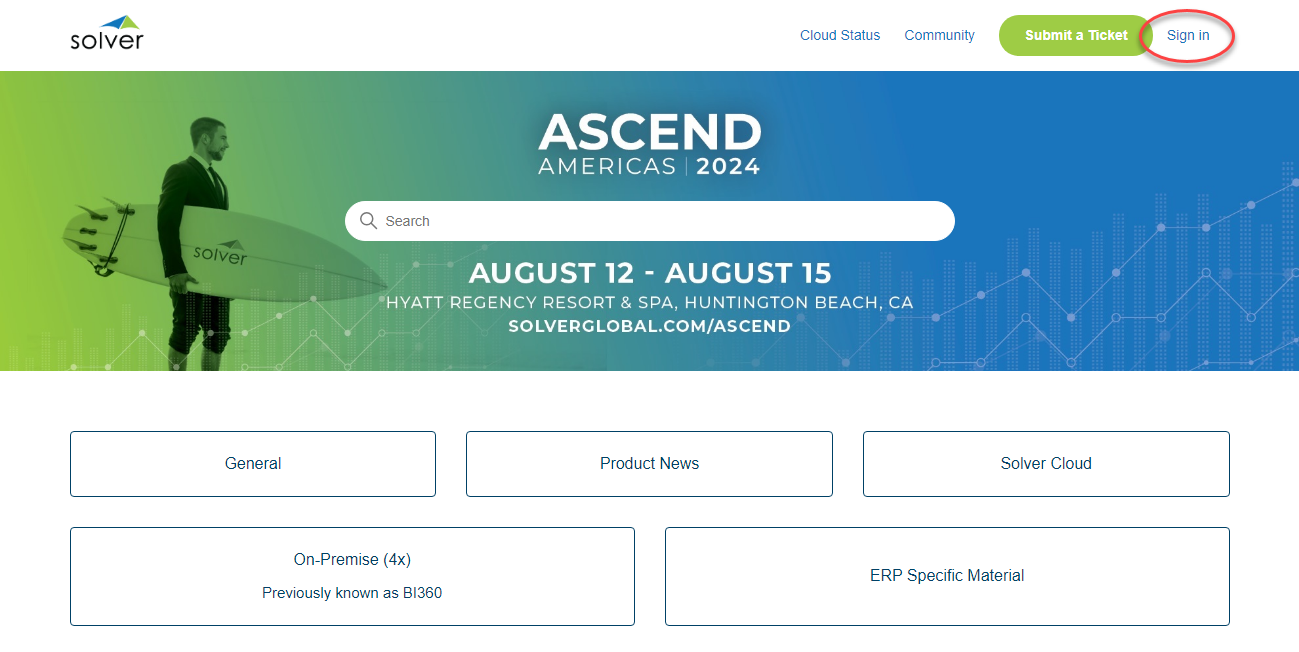Click the August 12 - August 15 date text
The image size is (1299, 652).
coord(650,273)
